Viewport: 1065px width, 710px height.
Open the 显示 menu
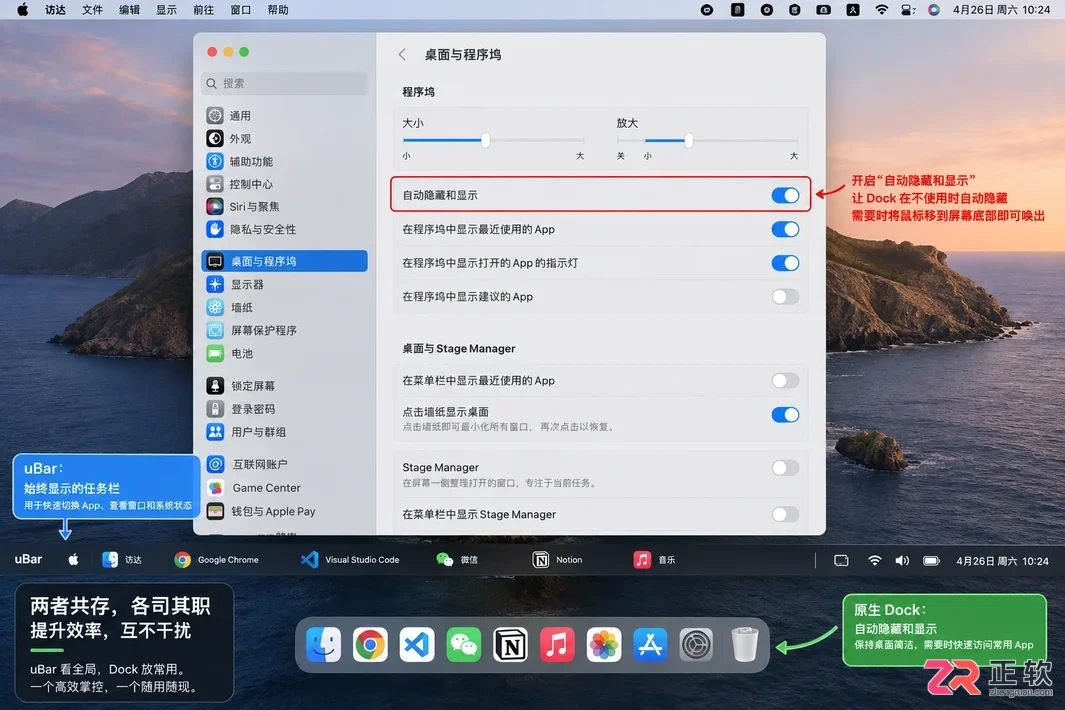coord(166,10)
